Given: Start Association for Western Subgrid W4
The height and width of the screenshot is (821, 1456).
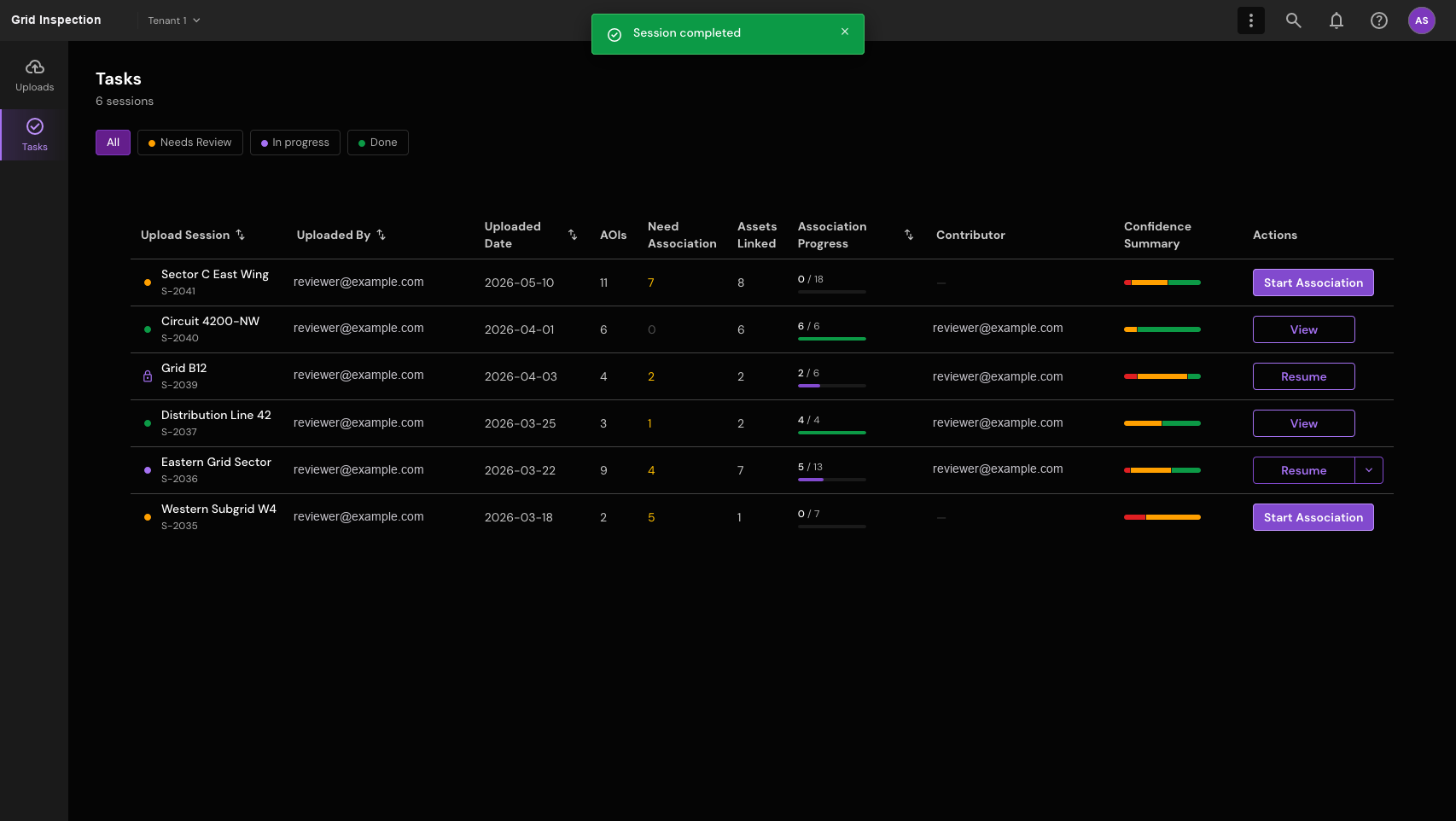Looking at the screenshot, I should [x=1313, y=517].
